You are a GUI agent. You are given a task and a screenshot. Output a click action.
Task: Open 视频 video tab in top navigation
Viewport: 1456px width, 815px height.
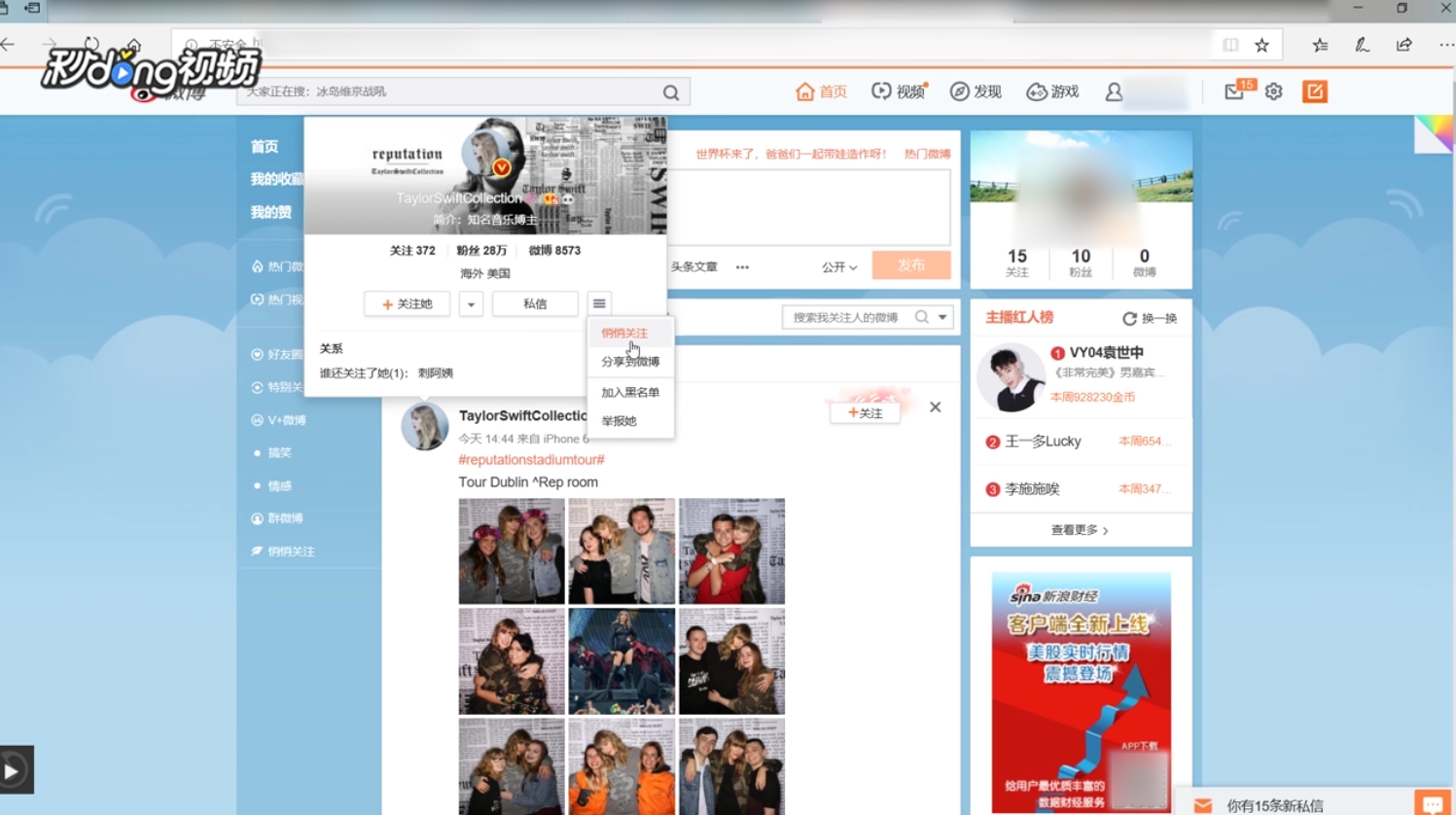(x=899, y=91)
